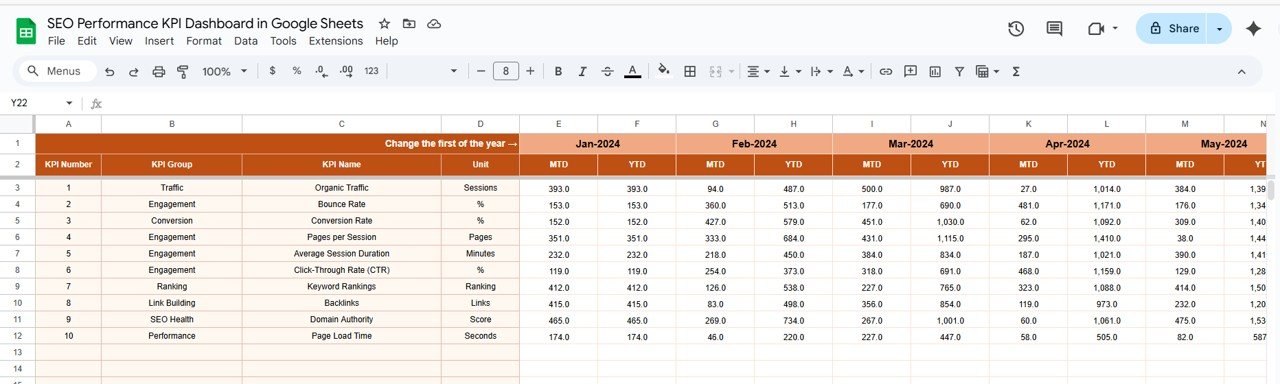The height and width of the screenshot is (384, 1280).
Task: Open the Edit menu
Action: [87, 41]
